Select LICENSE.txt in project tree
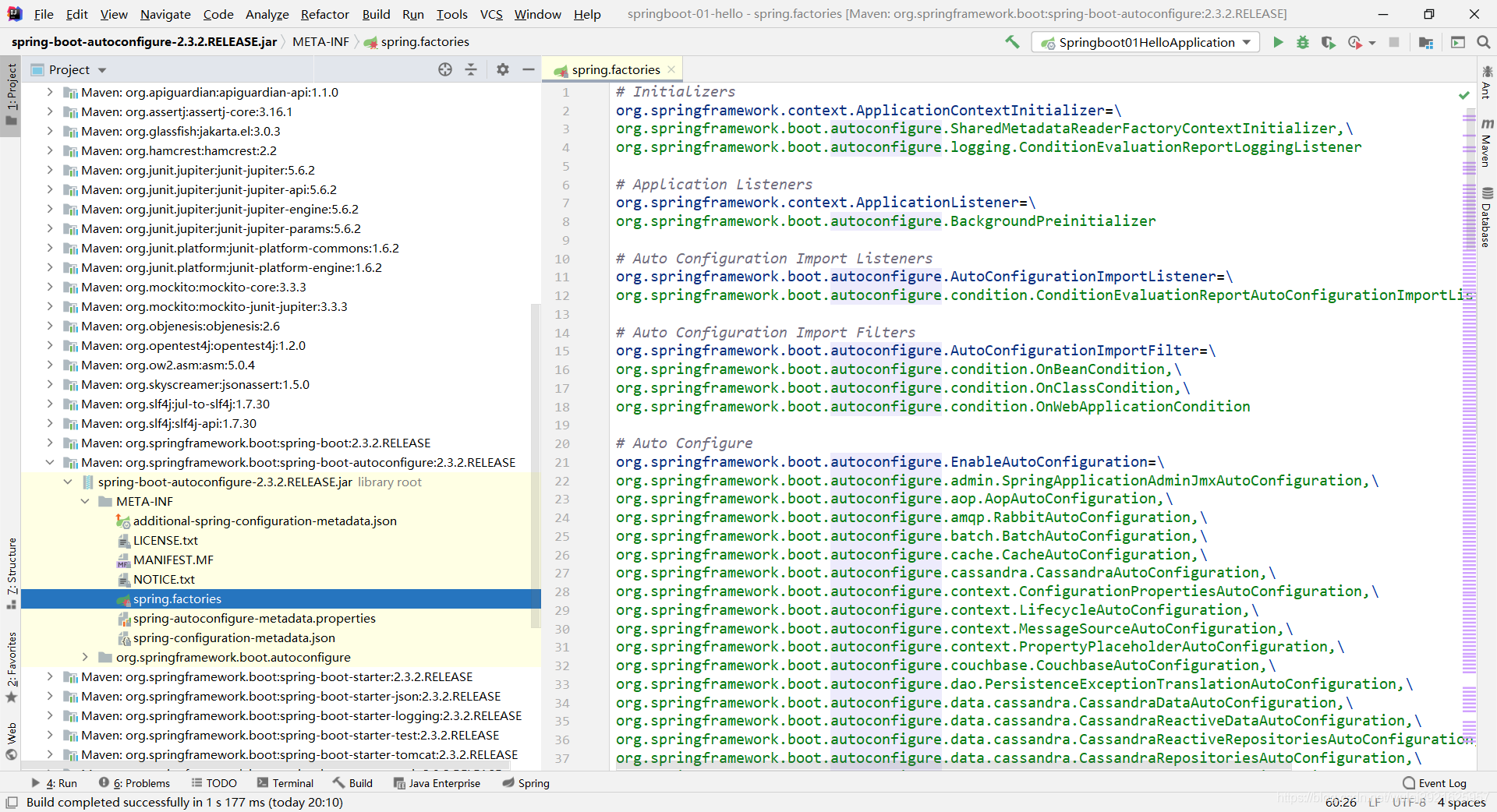The width and height of the screenshot is (1497, 812). [x=165, y=540]
